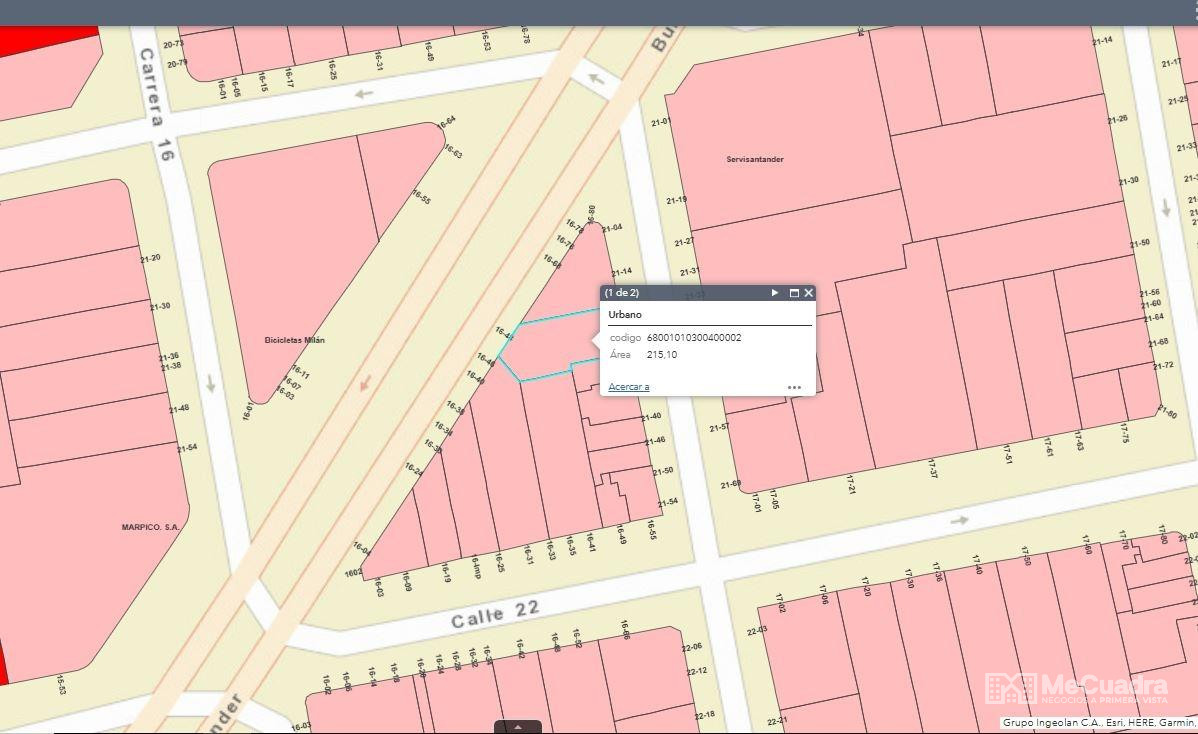Close the Urbano info popup
Viewport: 1198px width, 734px height.
809,293
